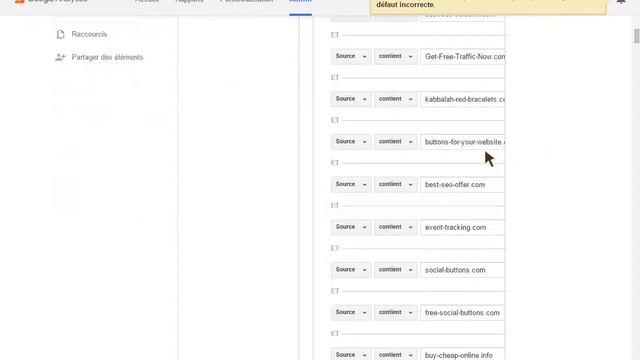Open Source dropdown for free-social-buttons.com row

pos(351,312)
